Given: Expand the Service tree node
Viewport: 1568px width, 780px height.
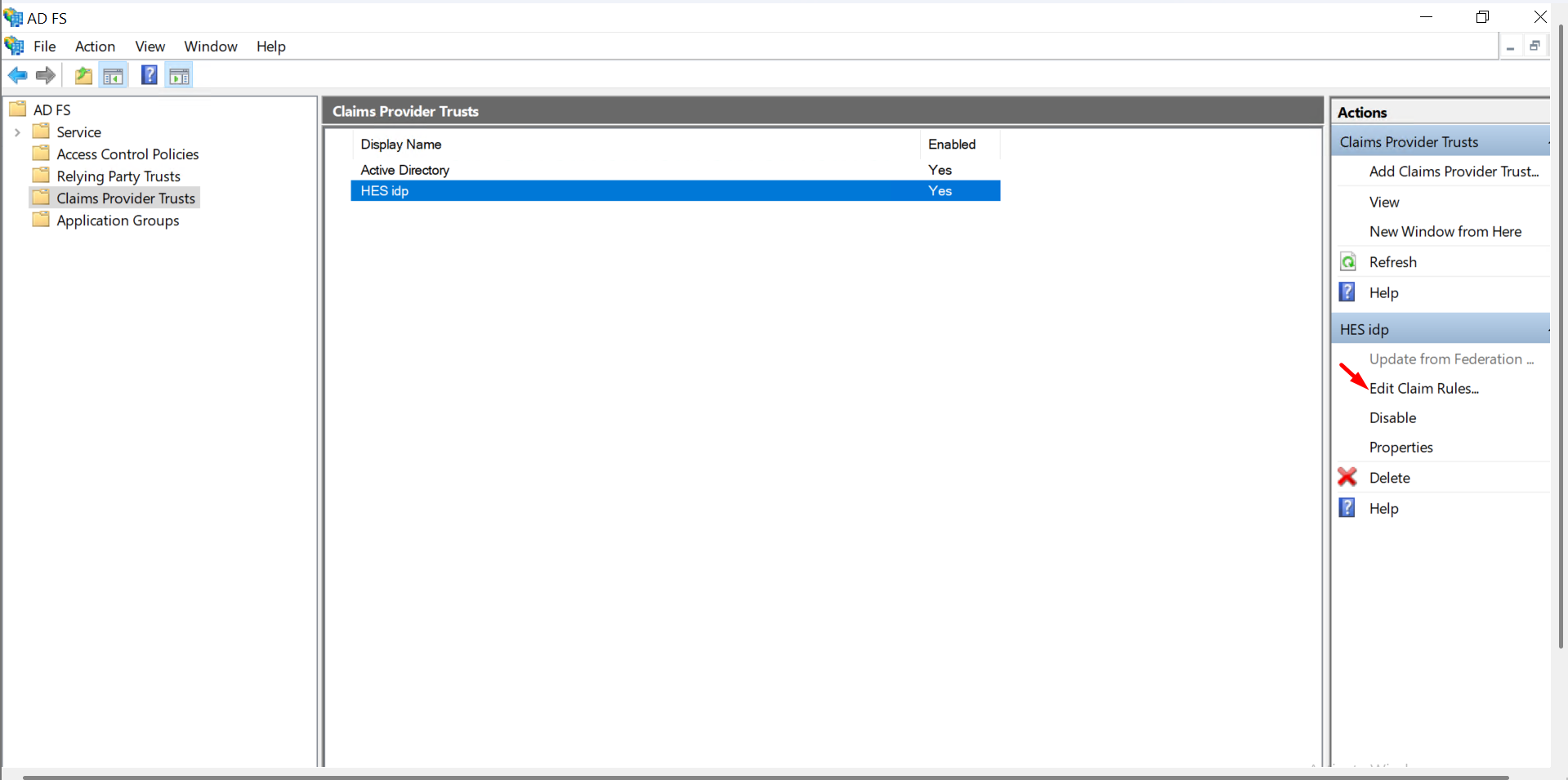Looking at the screenshot, I should (17, 132).
